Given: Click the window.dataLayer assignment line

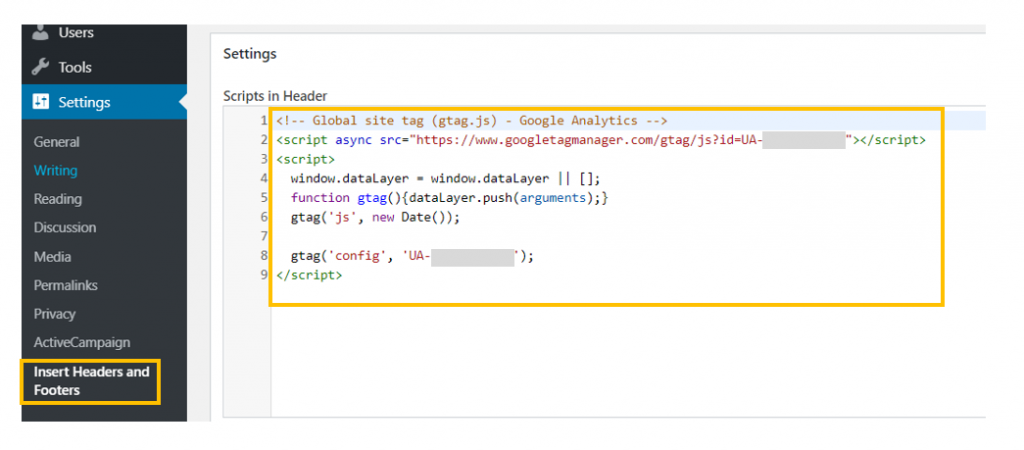Looking at the screenshot, I should [445, 178].
